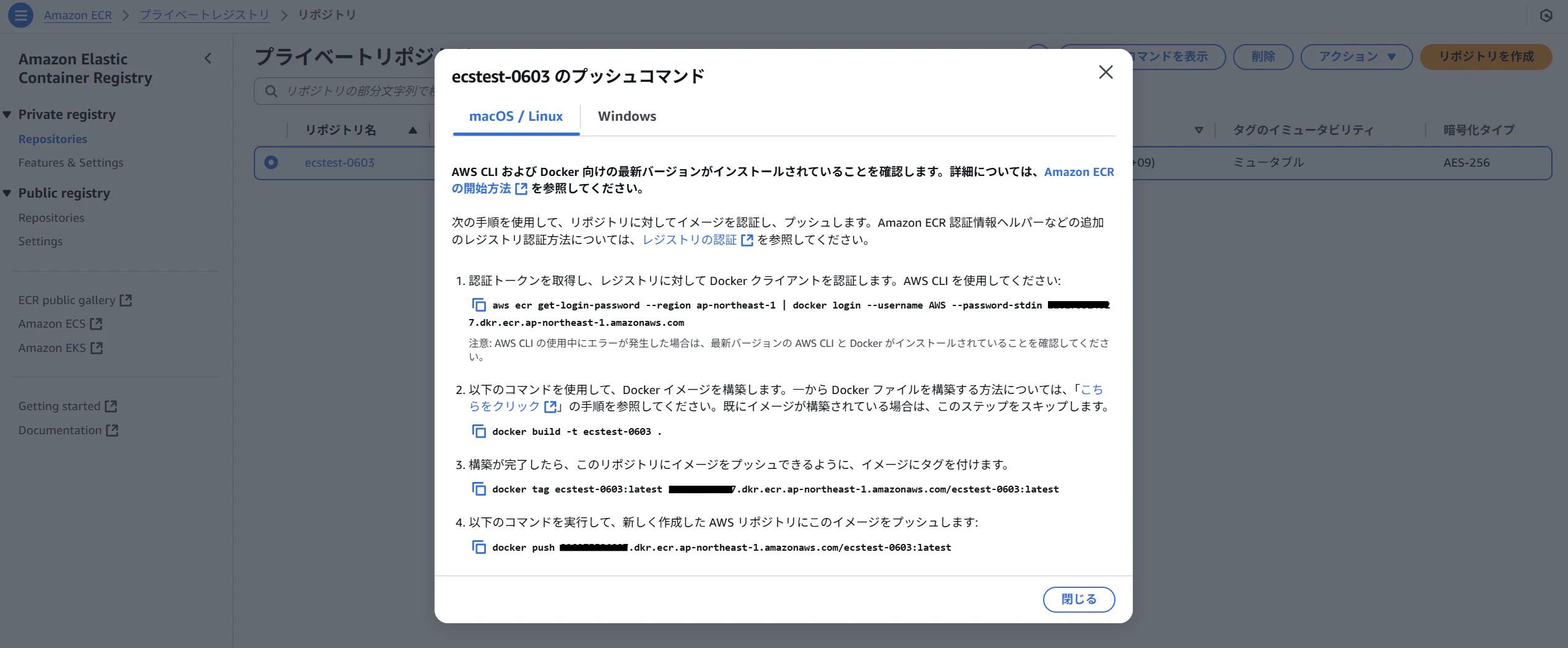Open Documentation sidebar link
Image resolution: width=1568 pixels, height=648 pixels.
(60, 431)
